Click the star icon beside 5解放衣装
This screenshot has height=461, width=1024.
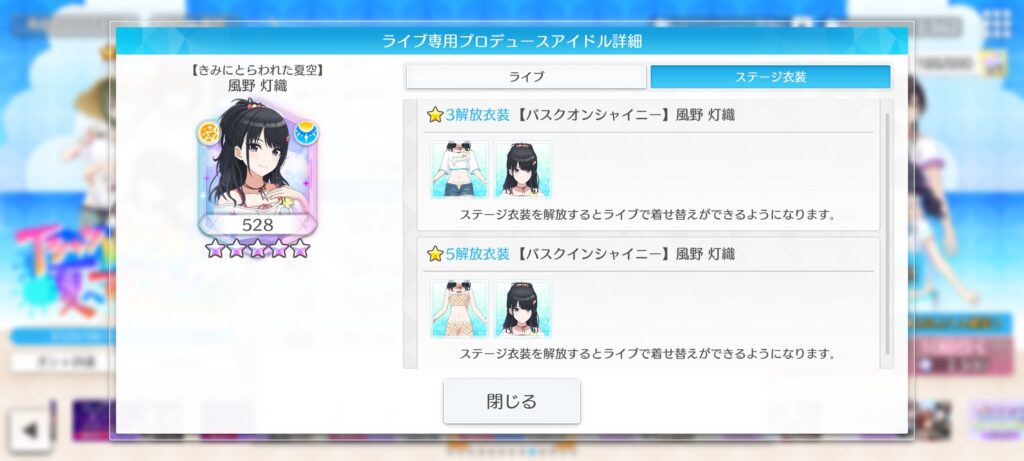(x=435, y=254)
